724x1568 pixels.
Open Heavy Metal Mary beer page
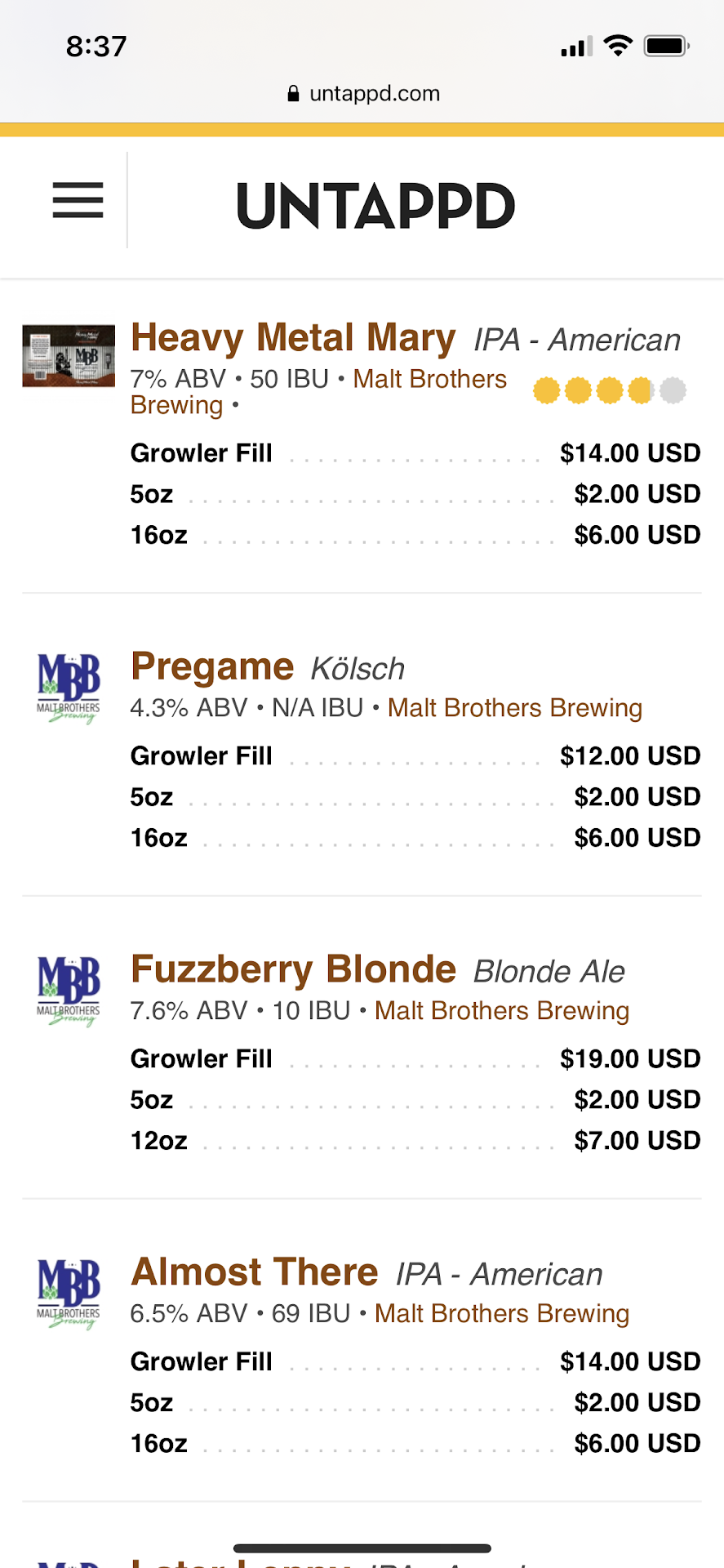(x=293, y=338)
